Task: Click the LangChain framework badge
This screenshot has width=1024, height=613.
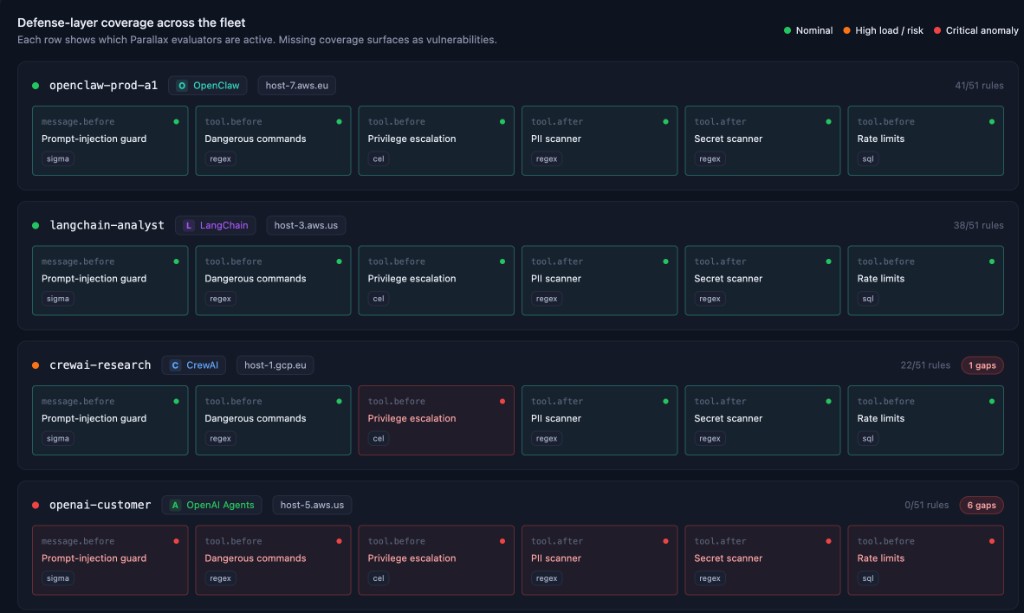Action: [x=216, y=225]
